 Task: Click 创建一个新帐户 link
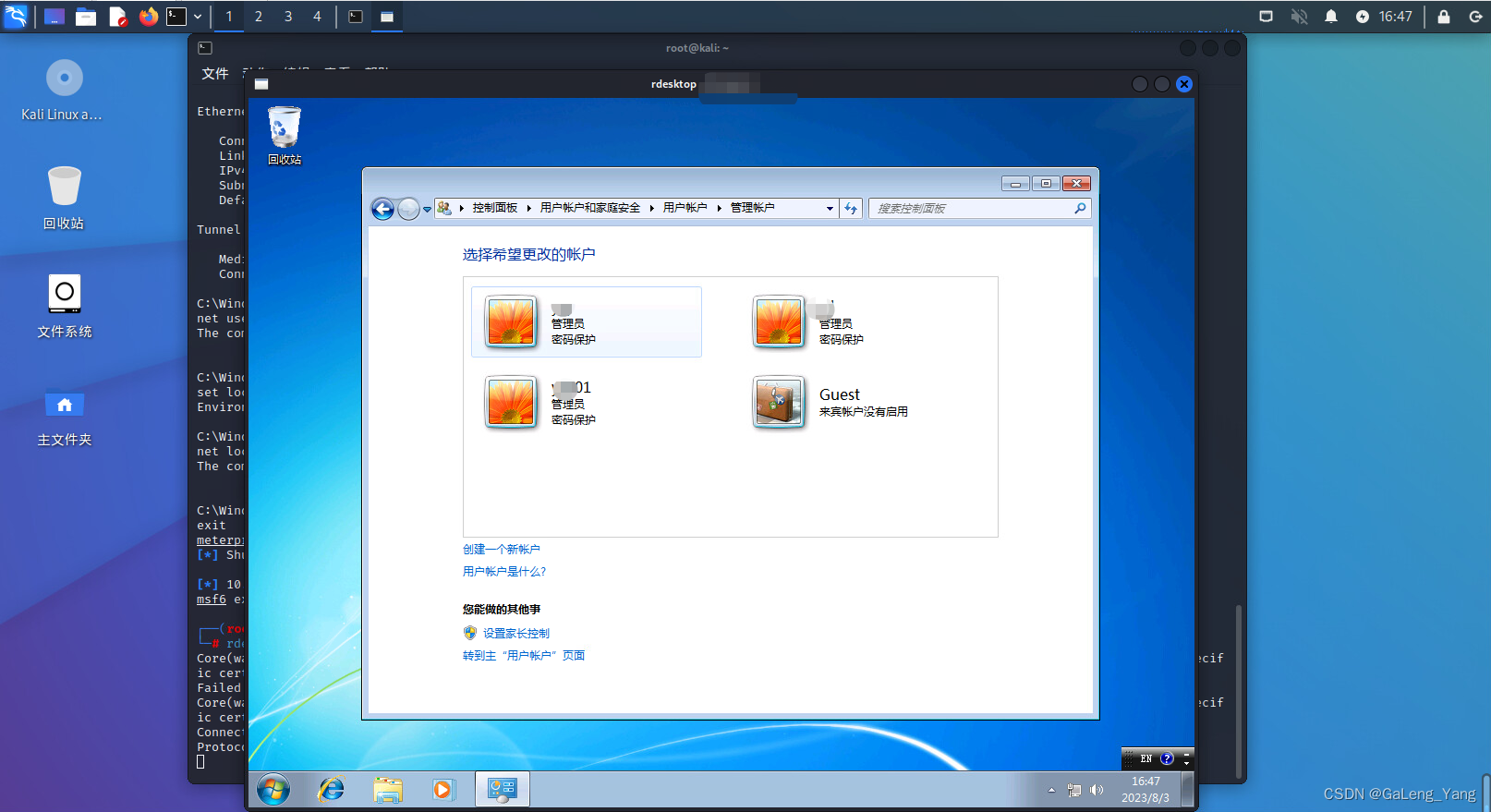[502, 549]
